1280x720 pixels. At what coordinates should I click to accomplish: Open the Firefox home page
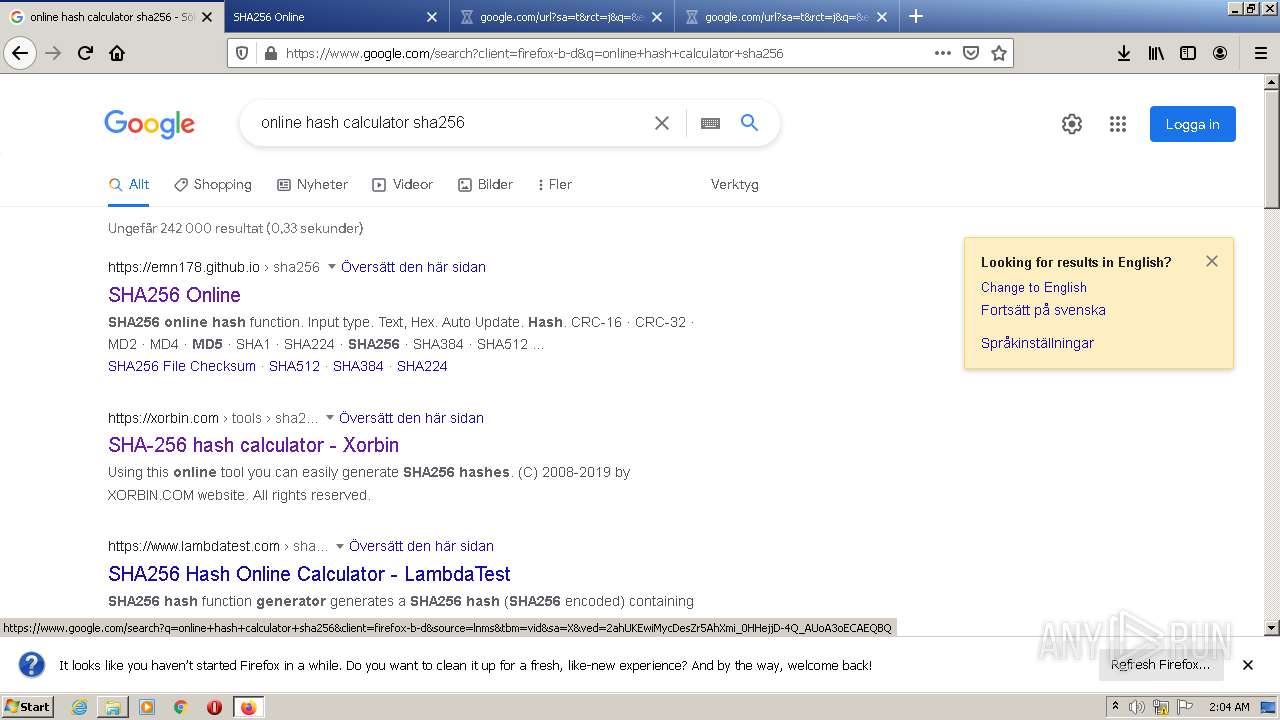point(117,53)
